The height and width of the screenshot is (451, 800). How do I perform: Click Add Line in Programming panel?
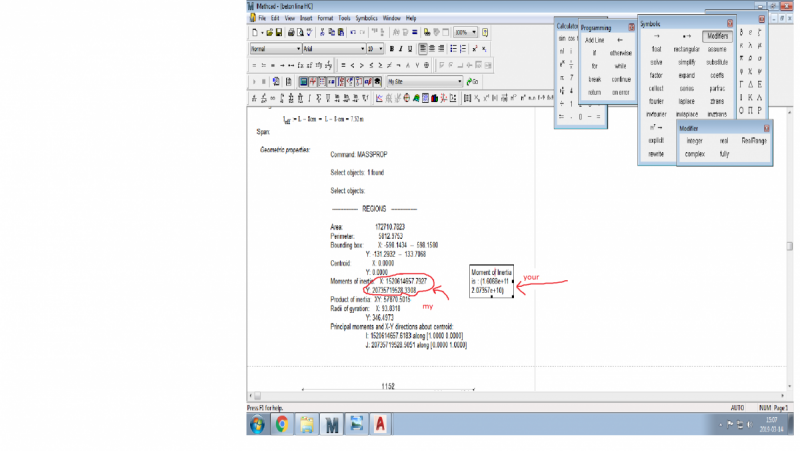[x=594, y=40]
